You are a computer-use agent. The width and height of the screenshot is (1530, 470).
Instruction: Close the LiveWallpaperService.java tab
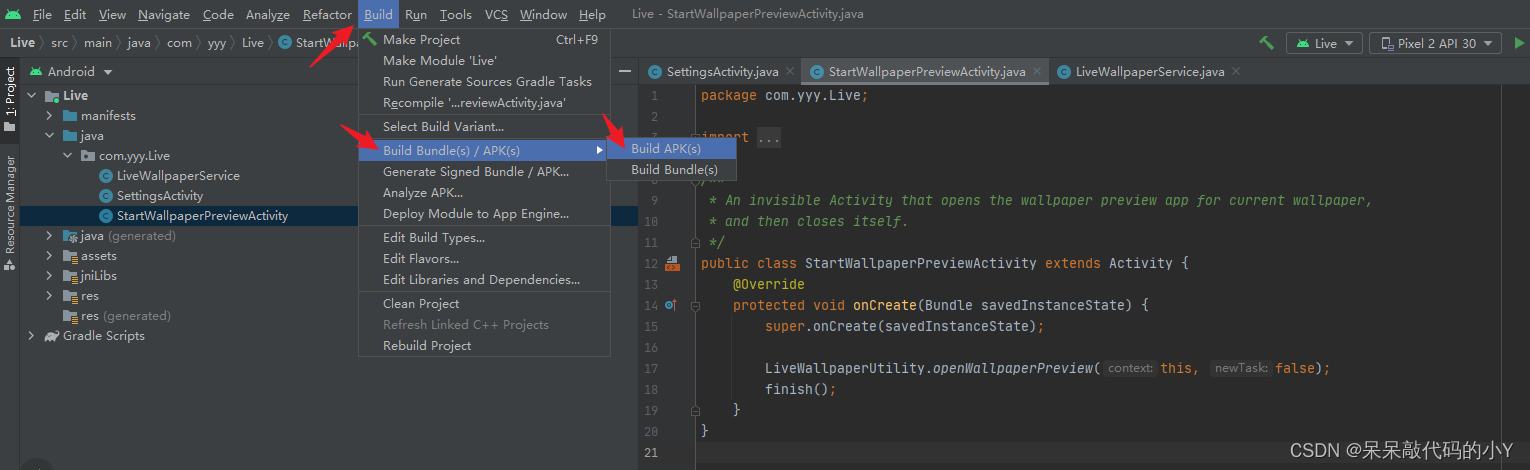point(1236,72)
